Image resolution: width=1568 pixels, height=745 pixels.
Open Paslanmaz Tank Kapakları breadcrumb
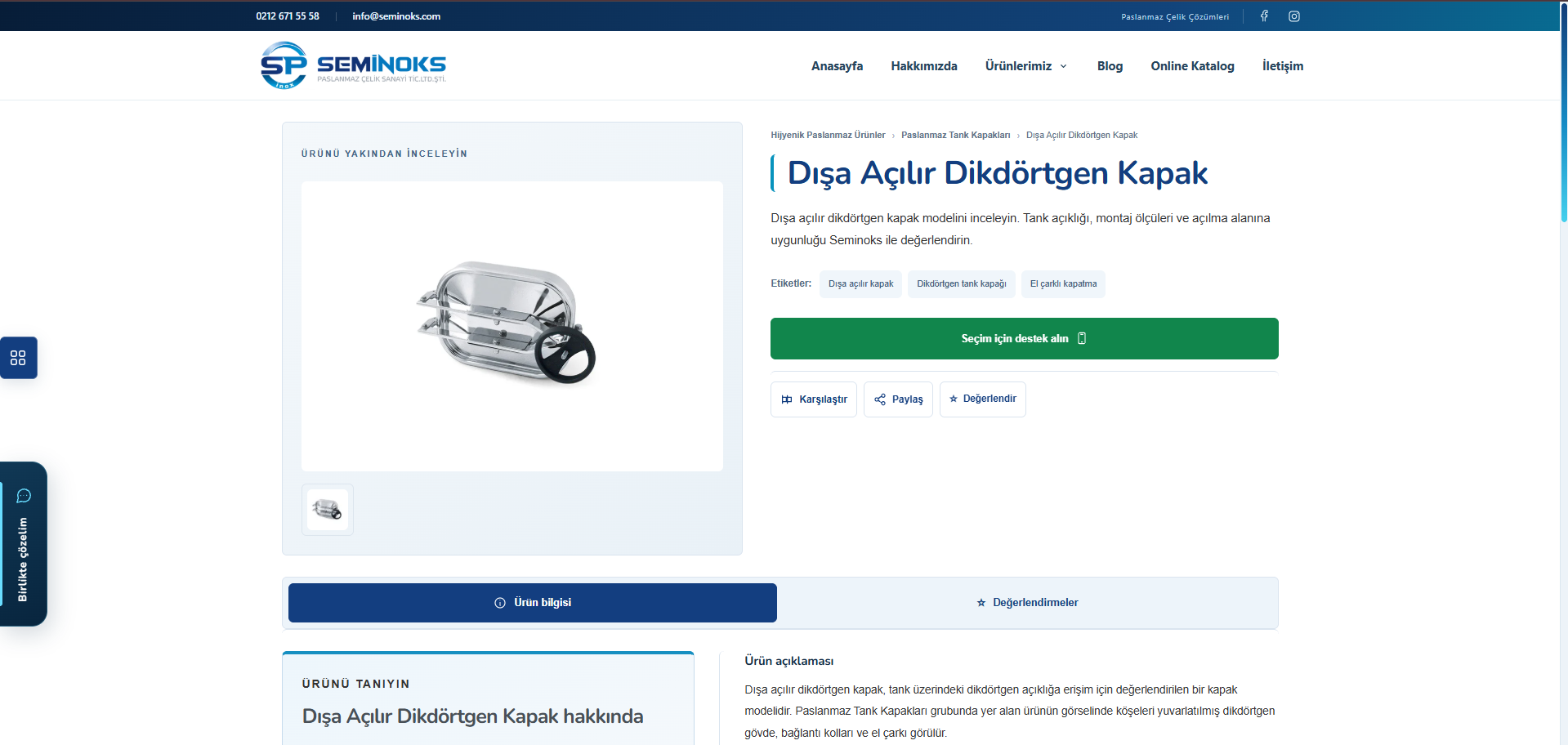[x=955, y=136]
